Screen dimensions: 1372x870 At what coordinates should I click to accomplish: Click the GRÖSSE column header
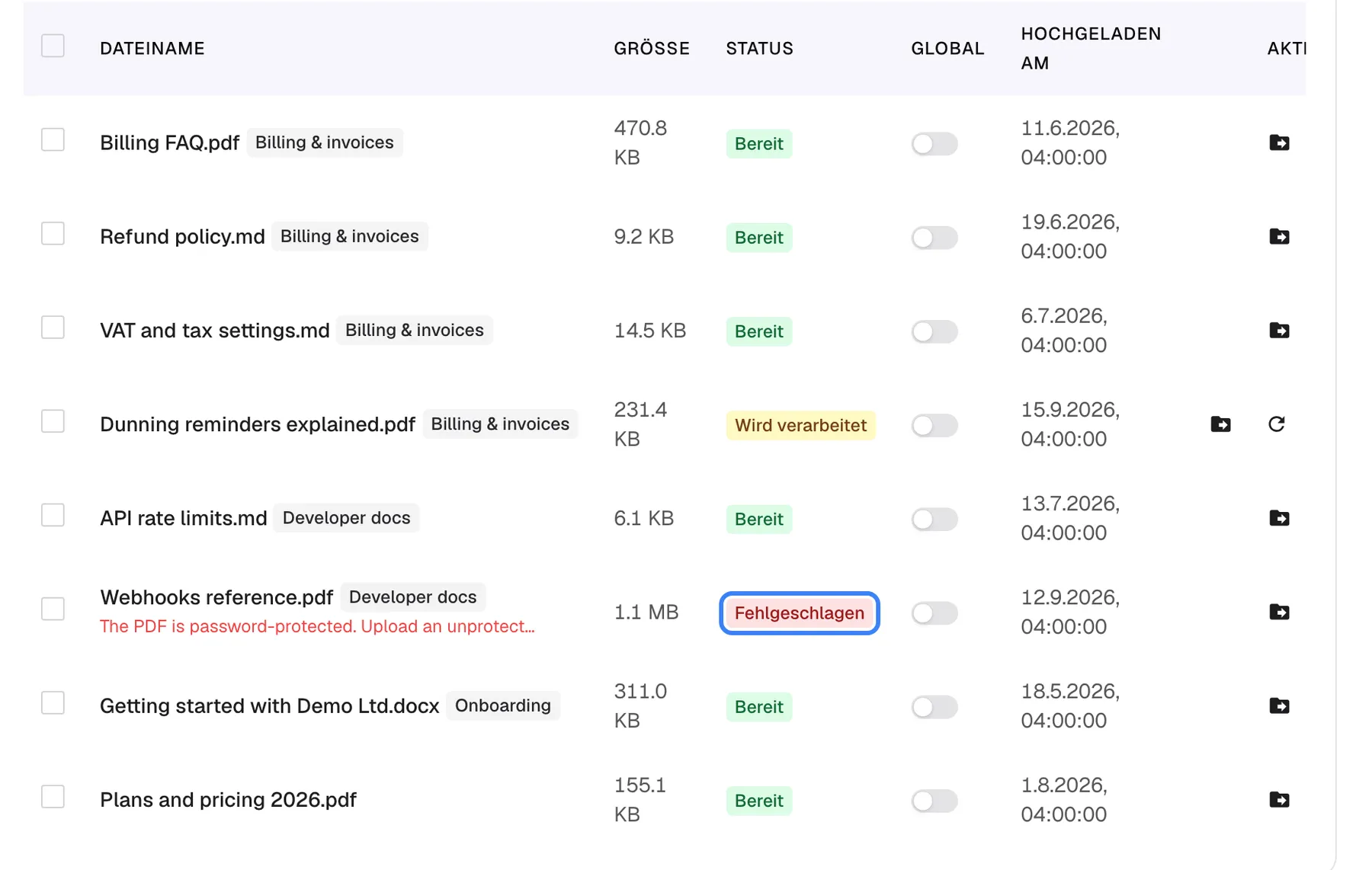click(652, 49)
